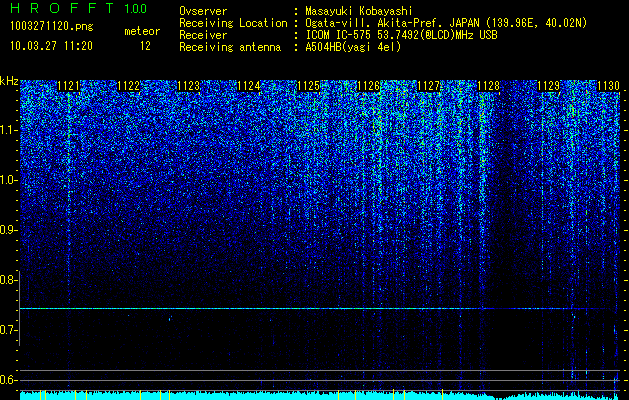Screen dimensions: 629x400
Task: Click the cyan signal level bar at bottom
Action: (319, 395)
